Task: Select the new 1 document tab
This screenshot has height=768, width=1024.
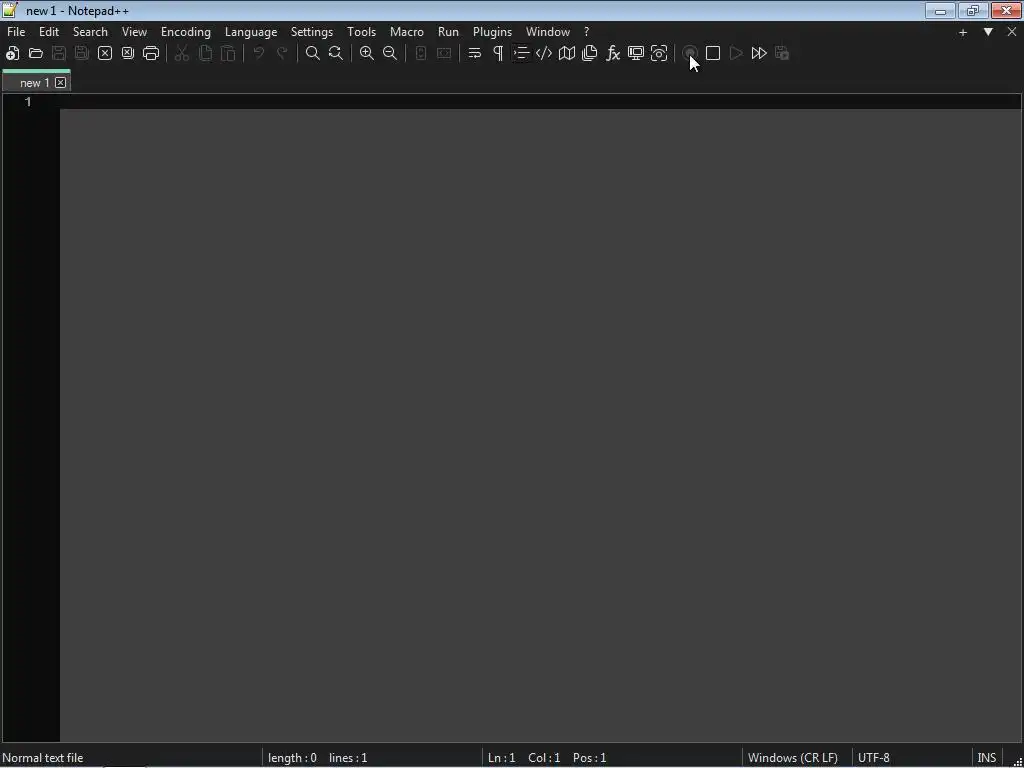Action: (x=35, y=83)
